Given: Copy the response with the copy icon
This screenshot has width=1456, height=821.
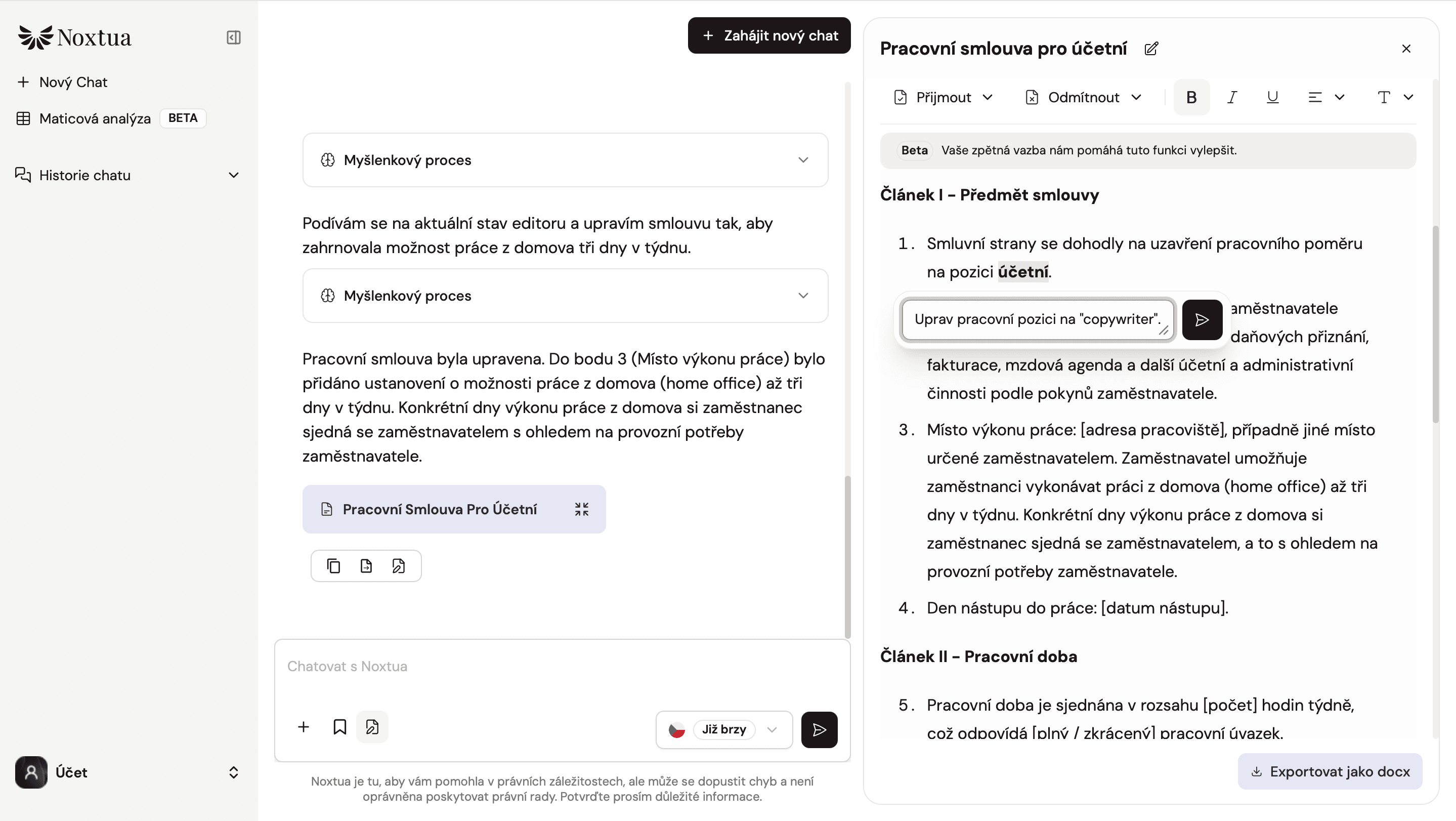Looking at the screenshot, I should 333,566.
